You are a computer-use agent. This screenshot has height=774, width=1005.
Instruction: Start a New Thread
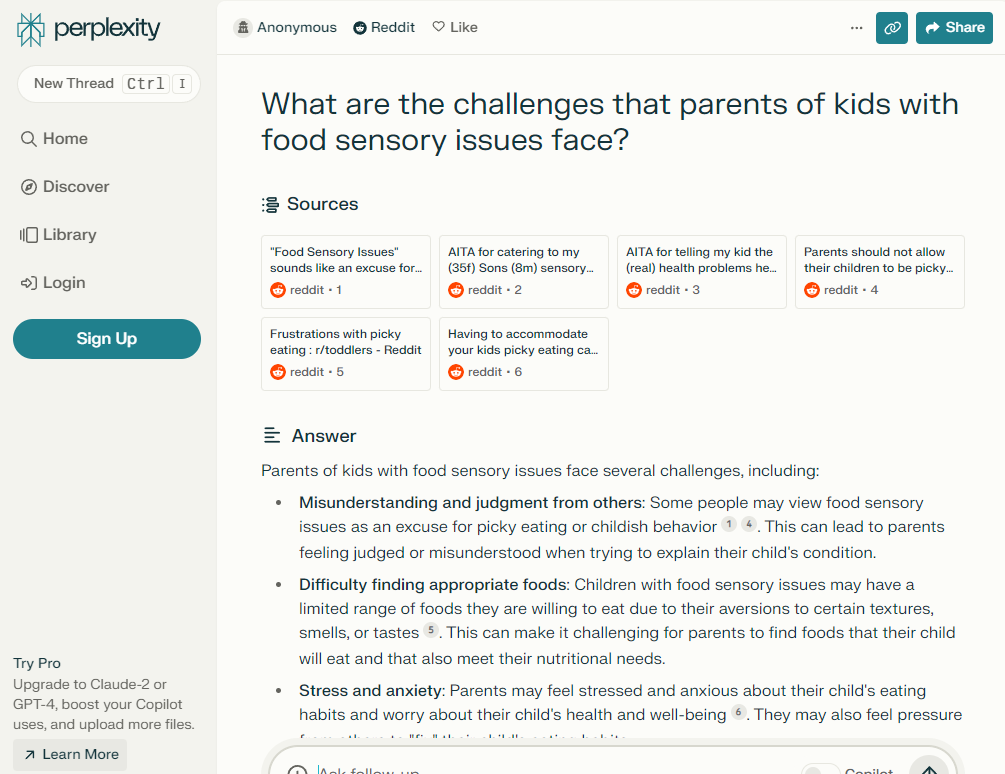(109, 84)
